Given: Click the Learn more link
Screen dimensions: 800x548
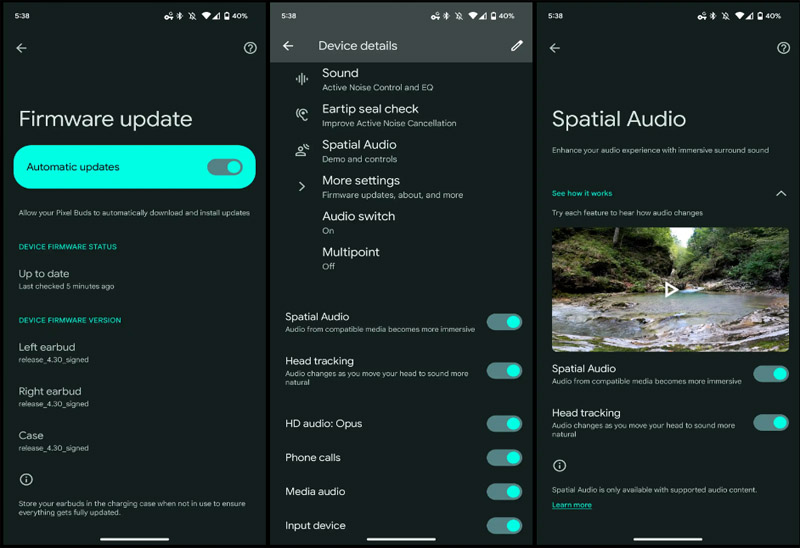Looking at the screenshot, I should 571,505.
